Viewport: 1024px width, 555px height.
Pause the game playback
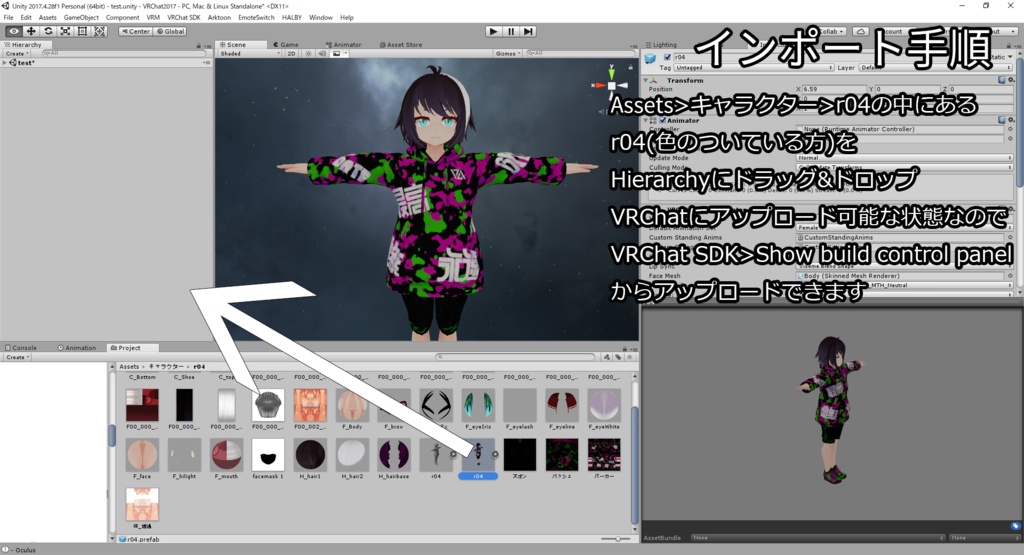click(x=511, y=31)
